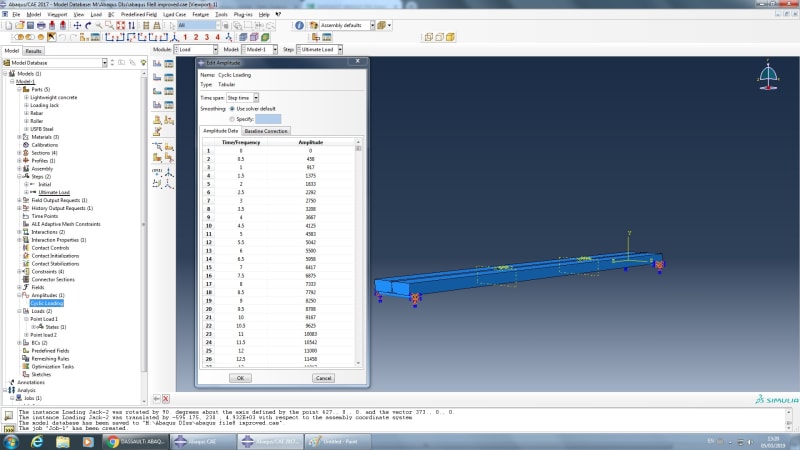Open the Plug-ins menu
The height and width of the screenshot is (450, 800).
click(243, 14)
